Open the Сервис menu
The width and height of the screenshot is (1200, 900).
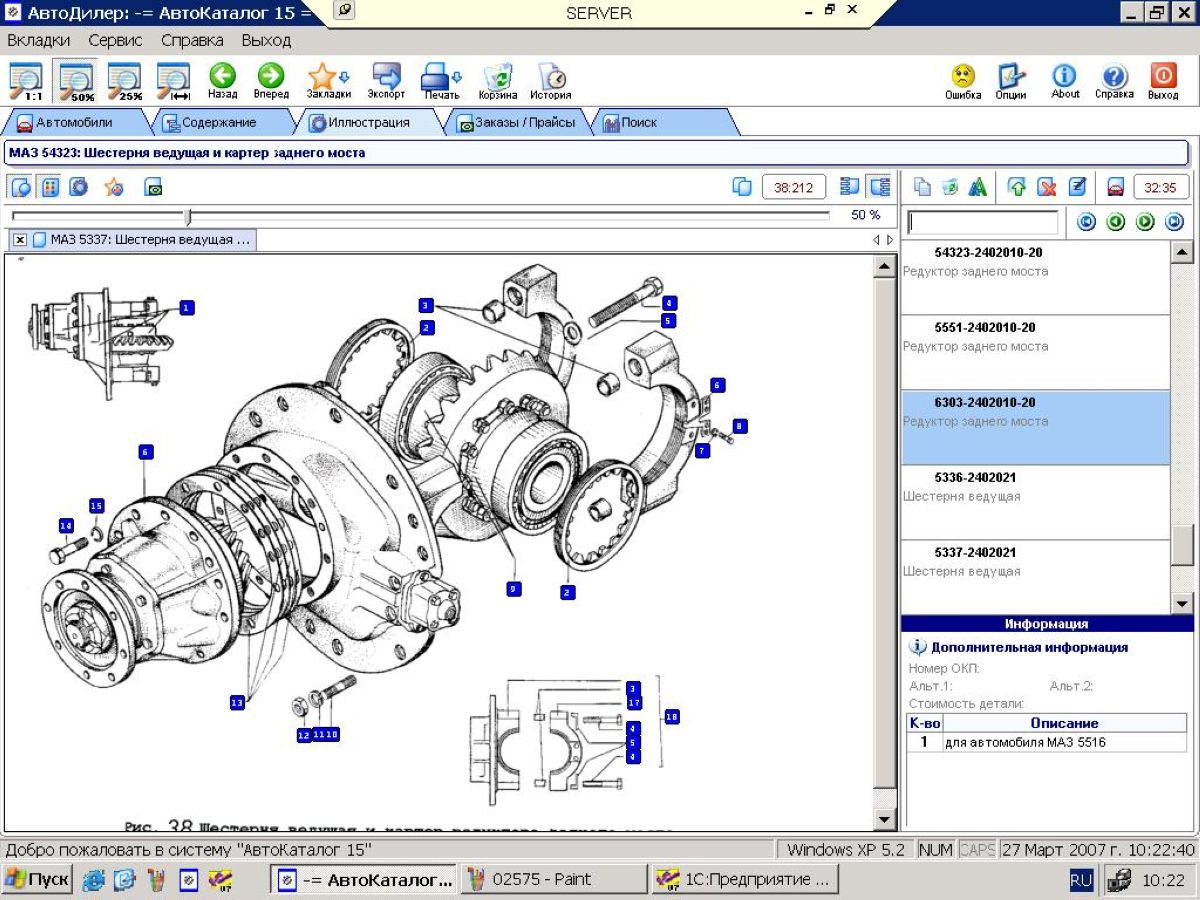(115, 41)
